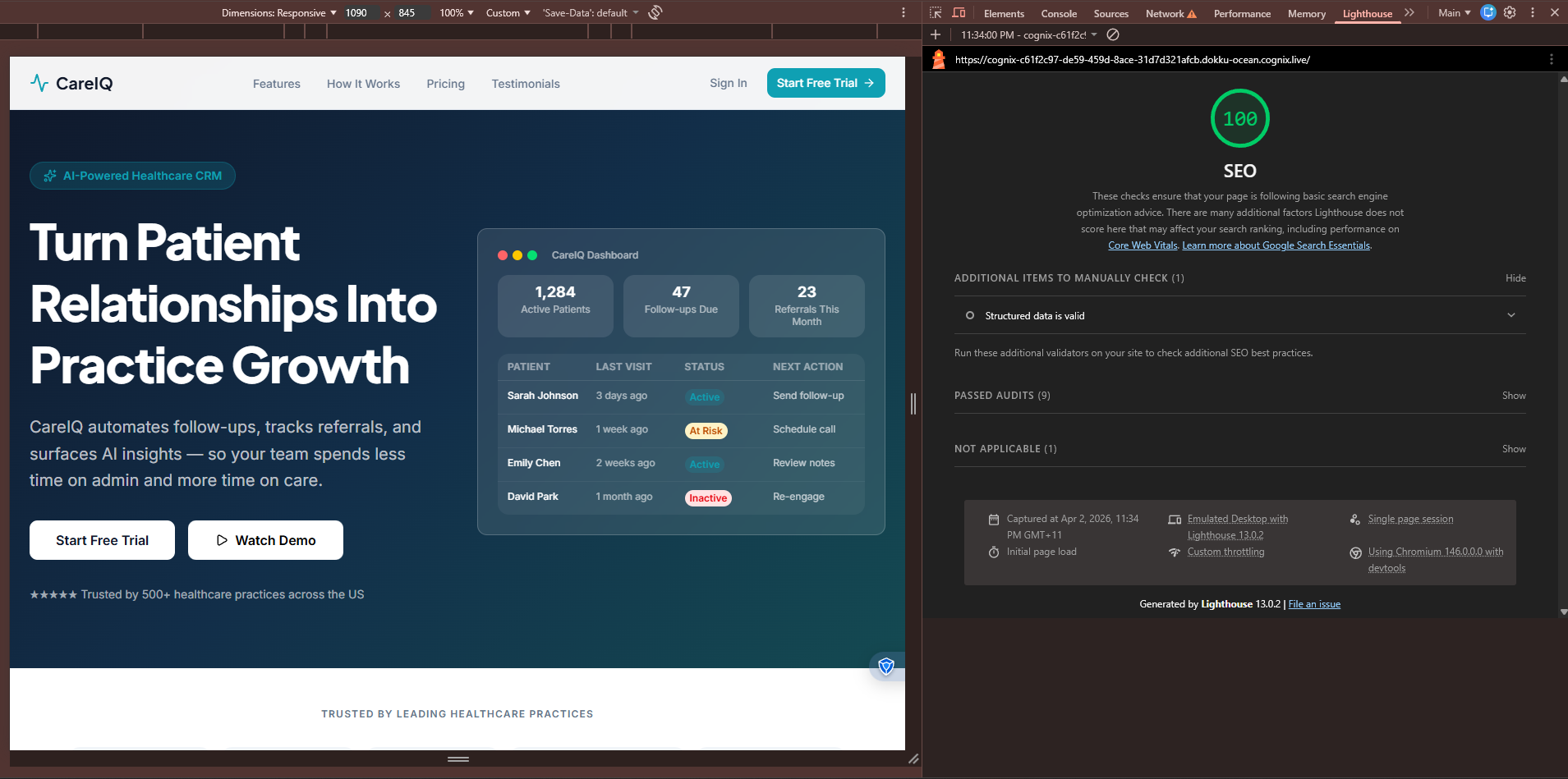
Task: Start a new Lighthouse report with the plus icon
Action: 936,35
